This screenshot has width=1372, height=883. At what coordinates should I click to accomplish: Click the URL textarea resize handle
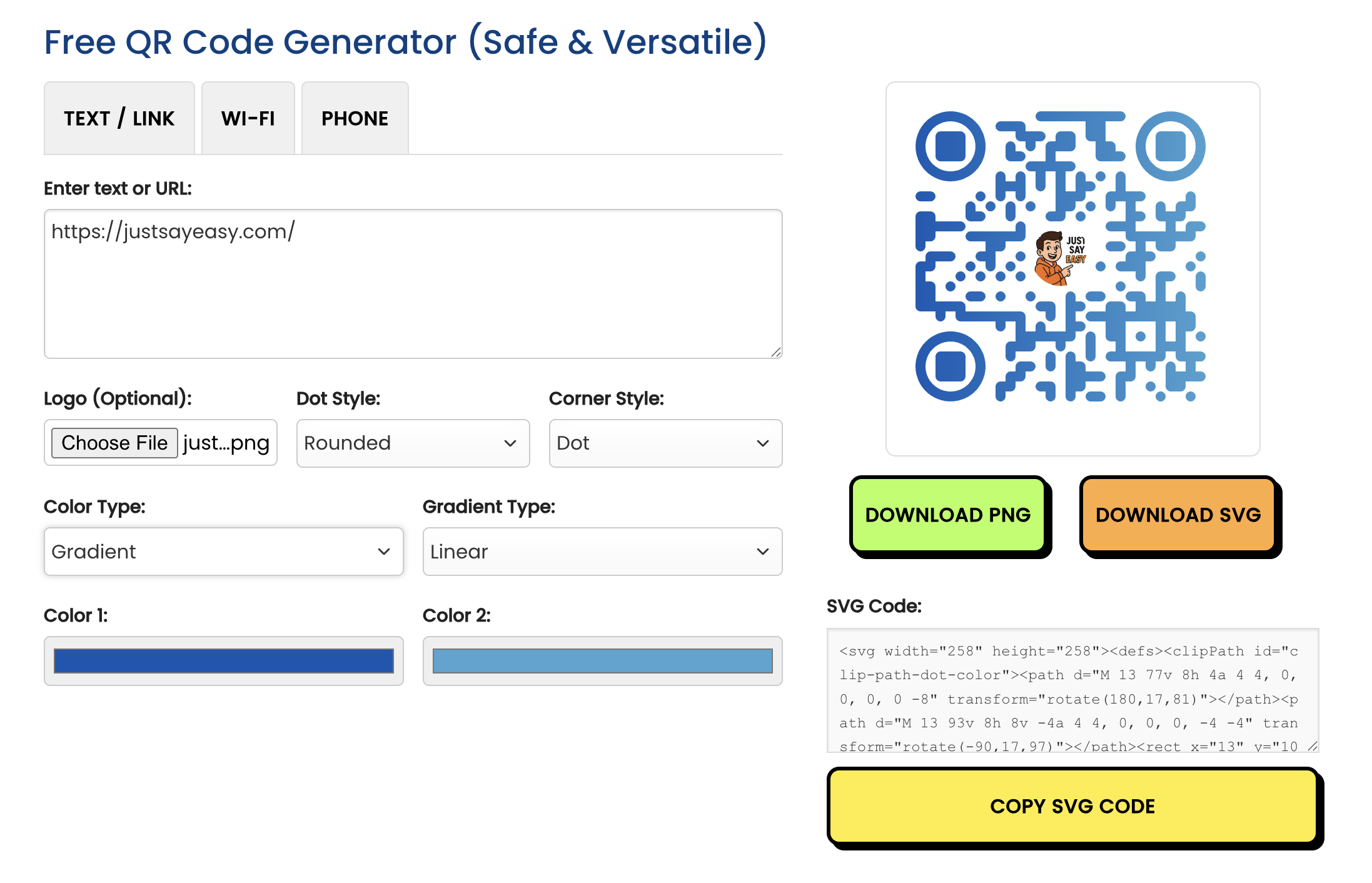coord(776,352)
